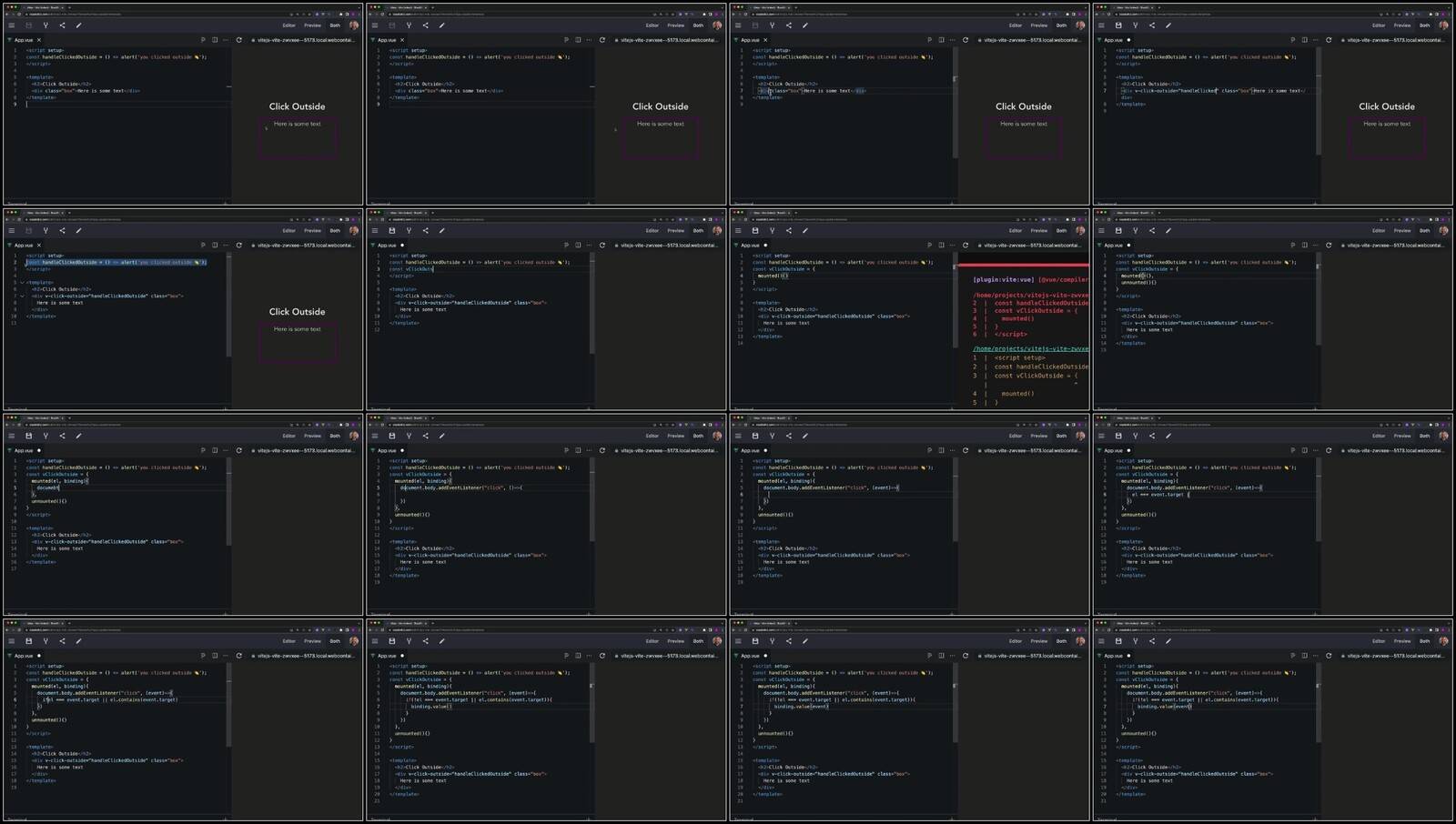This screenshot has width=1456, height=824.
Task: Select App.vue tab in 'const vClickOuts' frame
Action: pos(387,246)
